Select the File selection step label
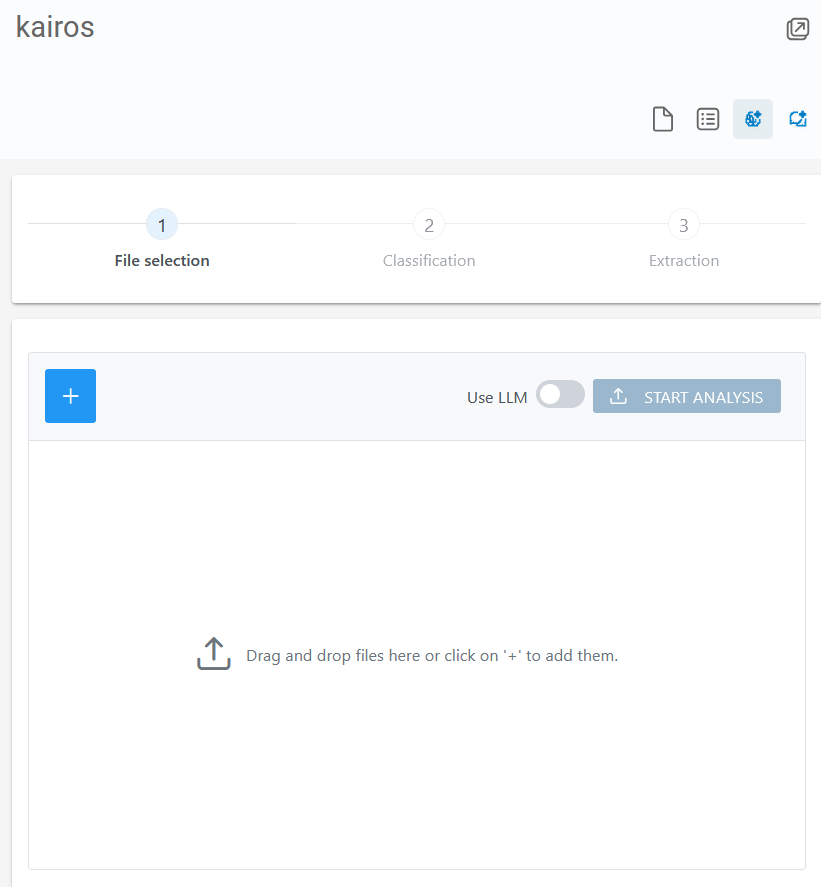 [x=162, y=261]
